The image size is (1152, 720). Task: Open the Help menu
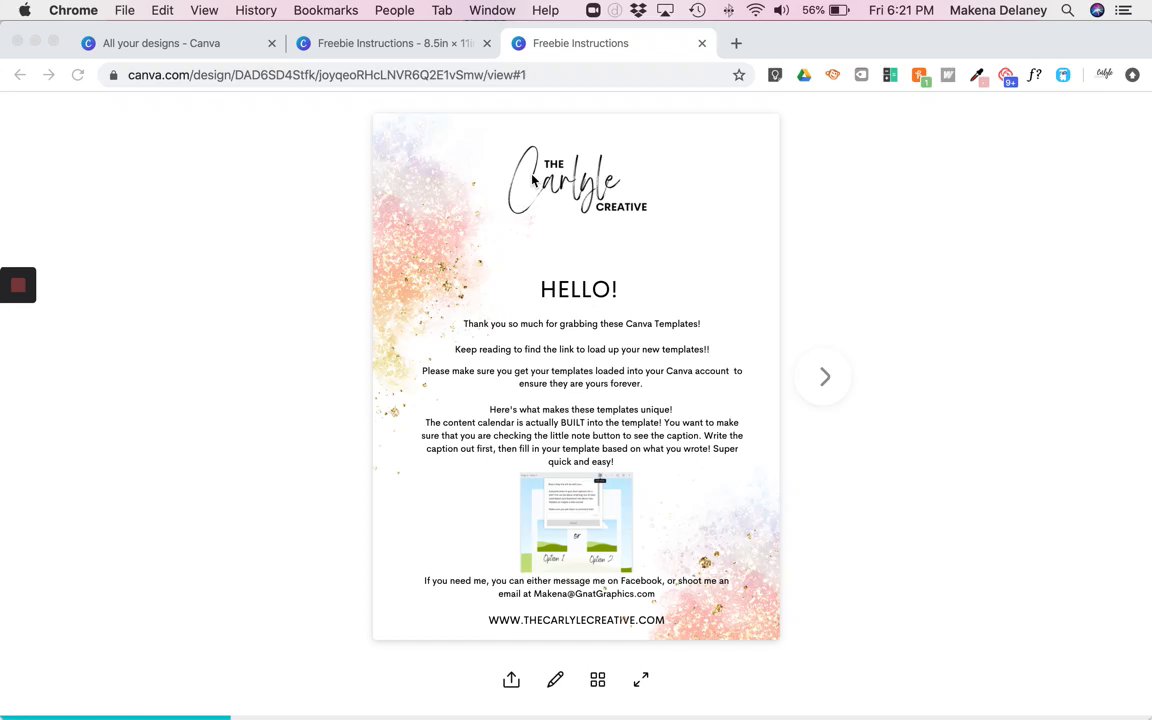coord(545,10)
